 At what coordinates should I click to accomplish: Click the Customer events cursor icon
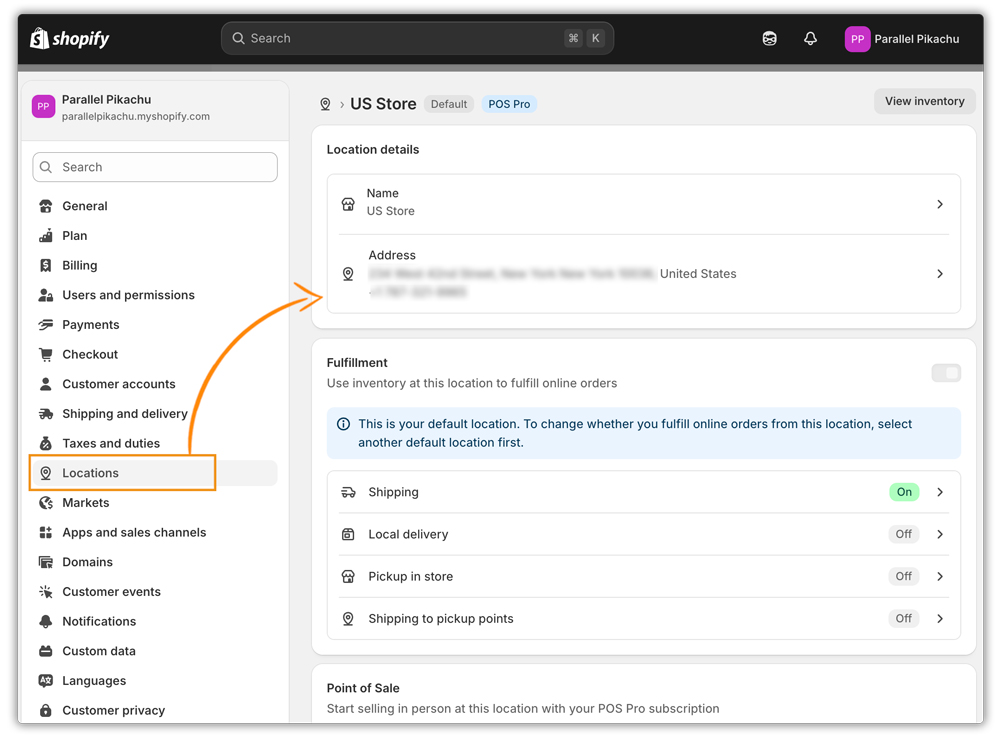(x=46, y=592)
